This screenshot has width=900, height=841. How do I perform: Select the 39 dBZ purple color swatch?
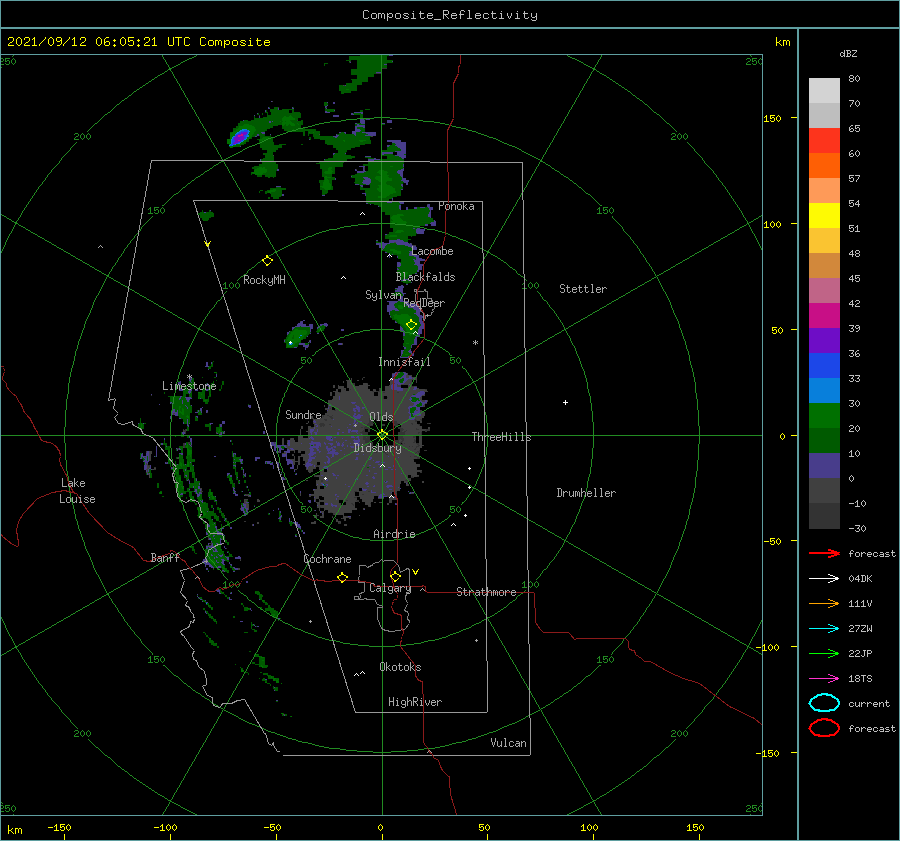(824, 340)
